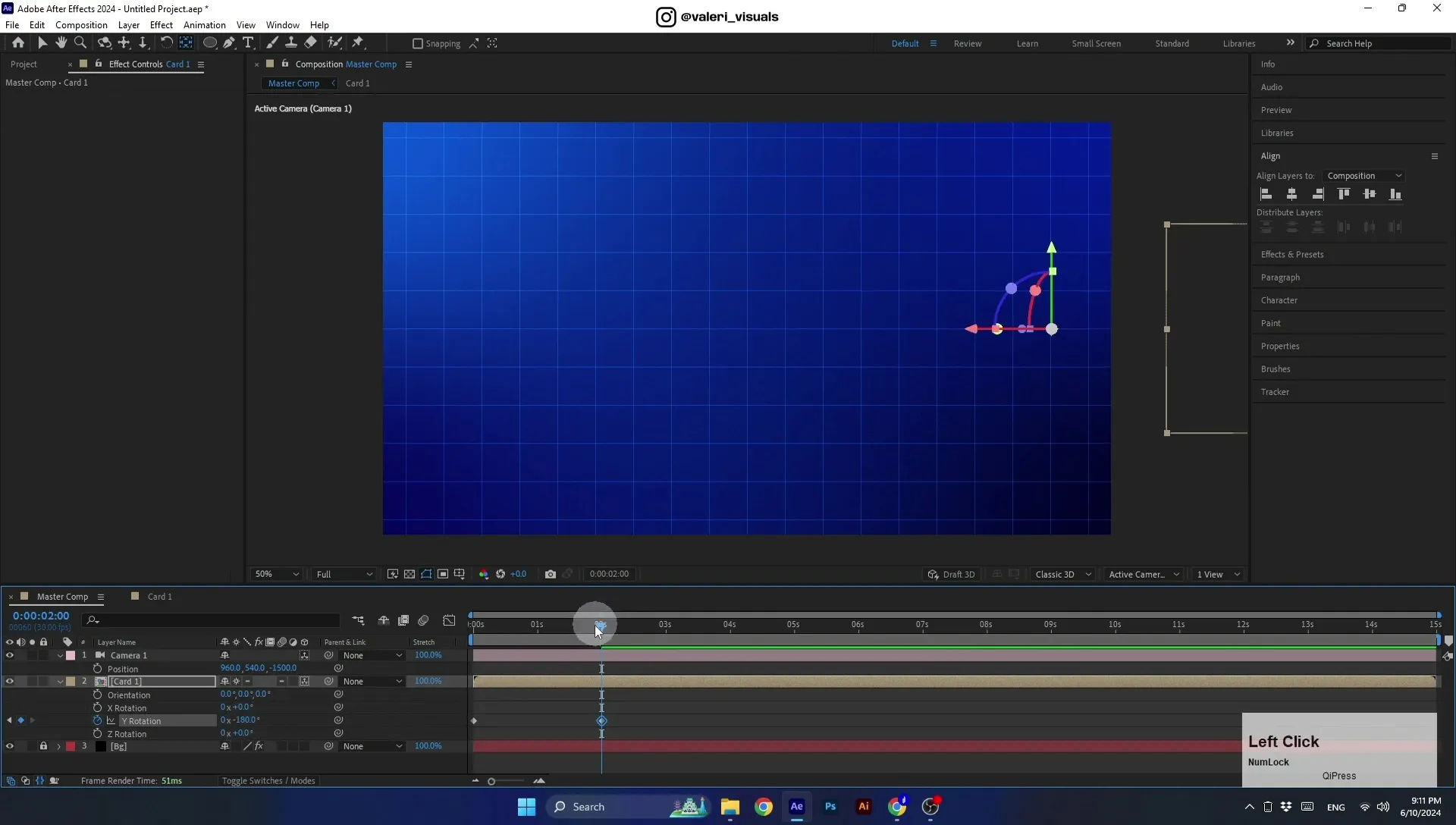Switch to the Small Screen workspace
Screen dimensions: 1456x825
[1096, 43]
